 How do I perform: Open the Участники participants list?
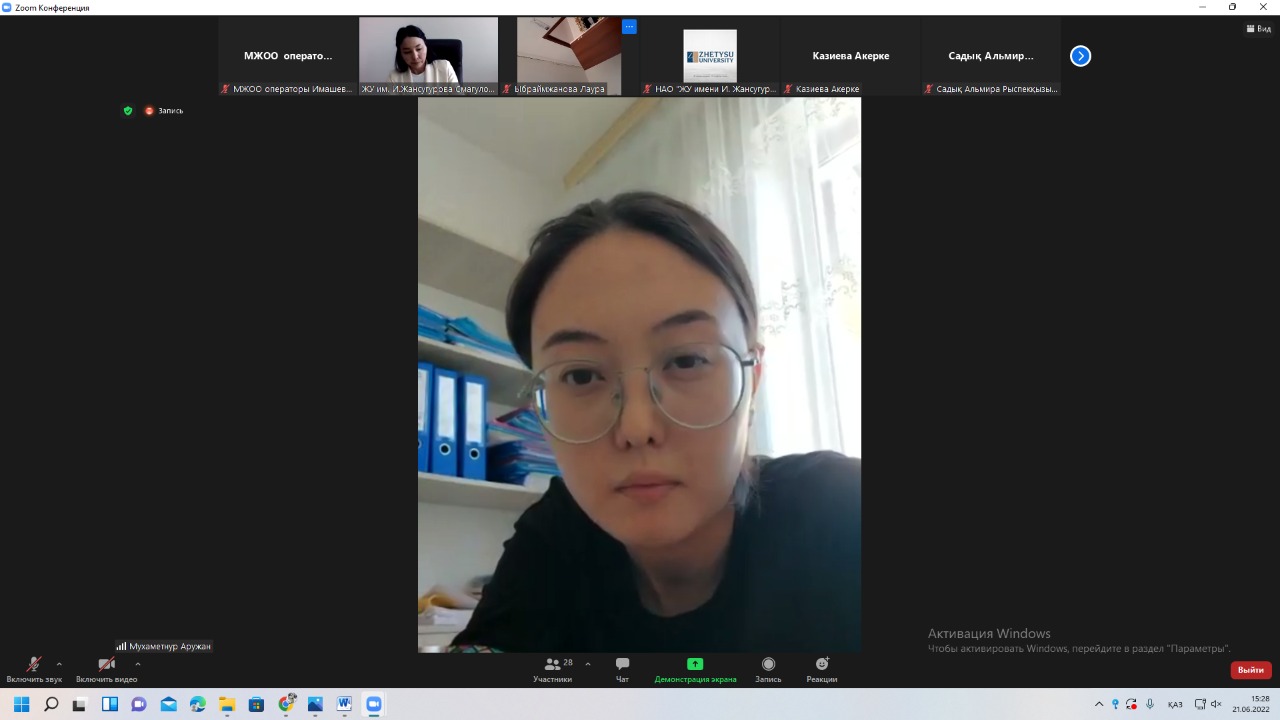click(553, 669)
